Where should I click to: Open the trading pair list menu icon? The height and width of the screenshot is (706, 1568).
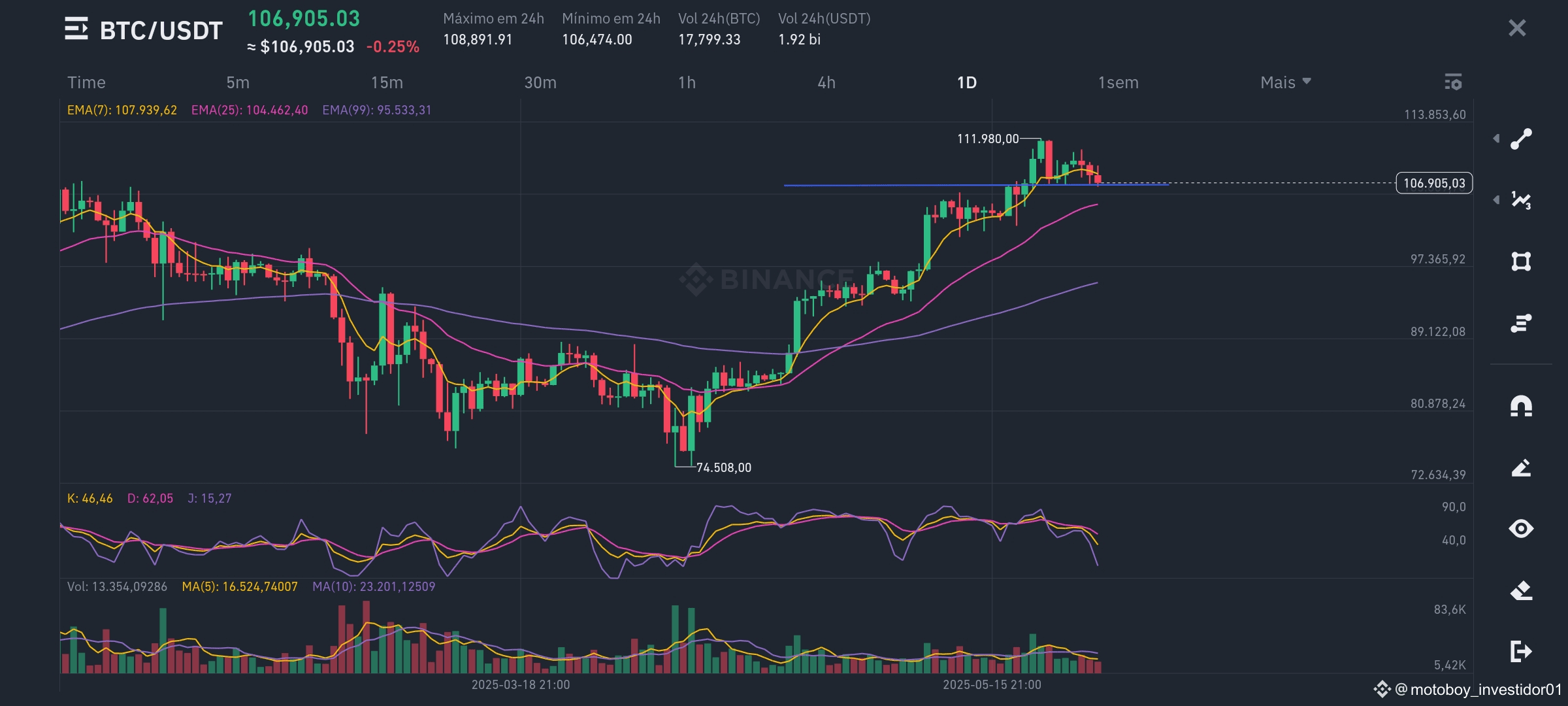coord(76,29)
